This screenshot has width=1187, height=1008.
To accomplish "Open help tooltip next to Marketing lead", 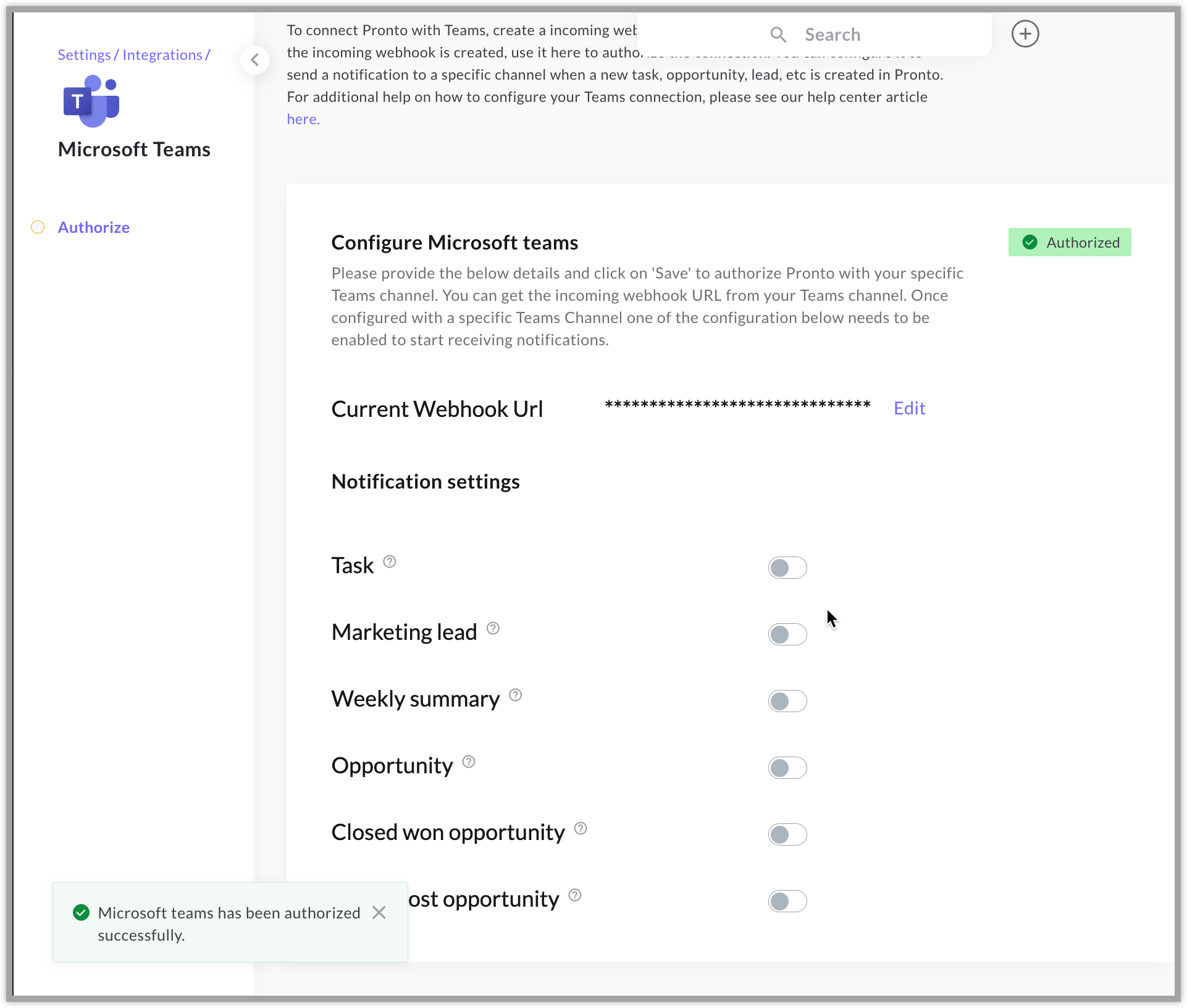I will pos(493,628).
